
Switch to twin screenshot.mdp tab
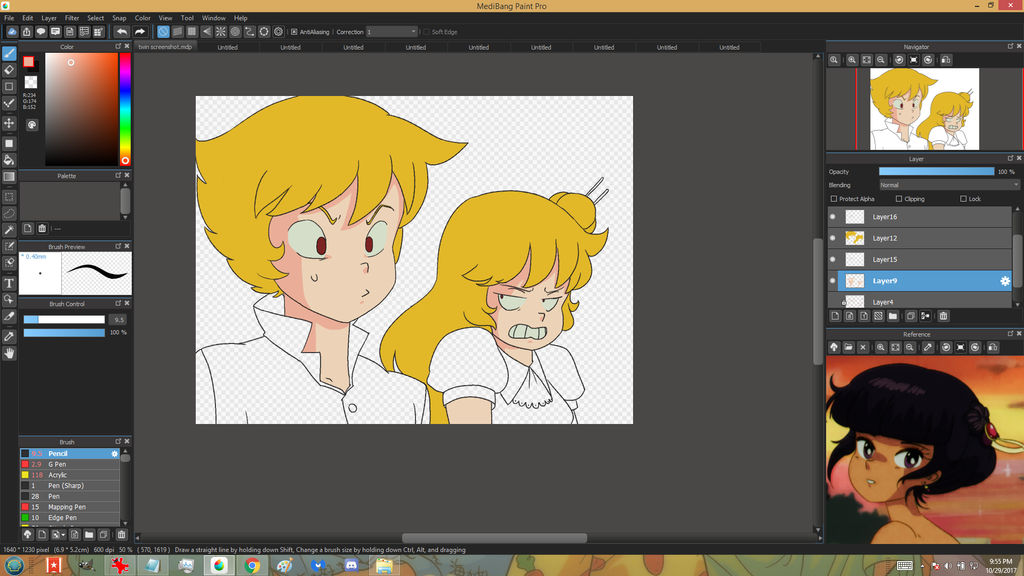coord(165,47)
